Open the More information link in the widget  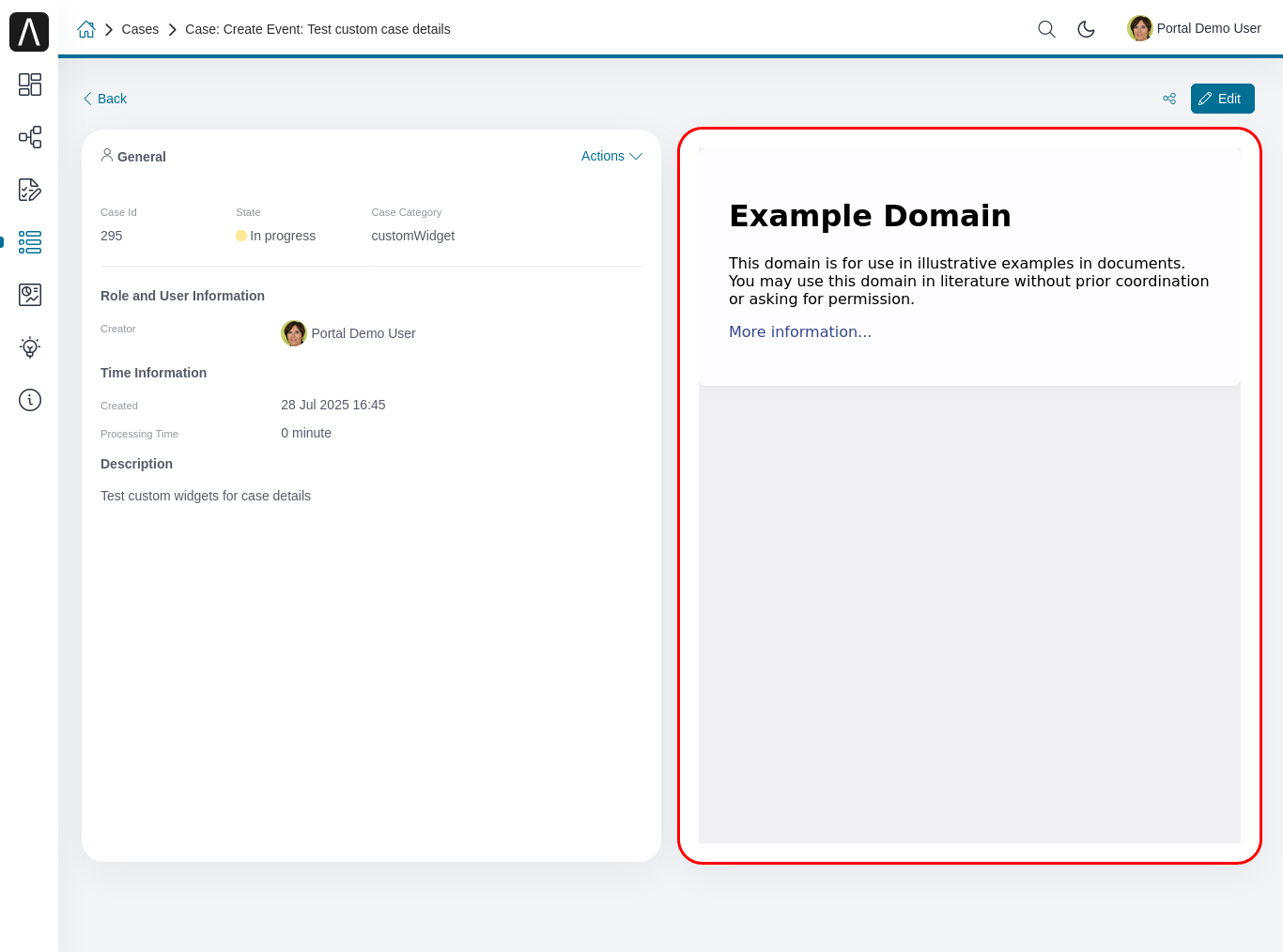point(799,331)
